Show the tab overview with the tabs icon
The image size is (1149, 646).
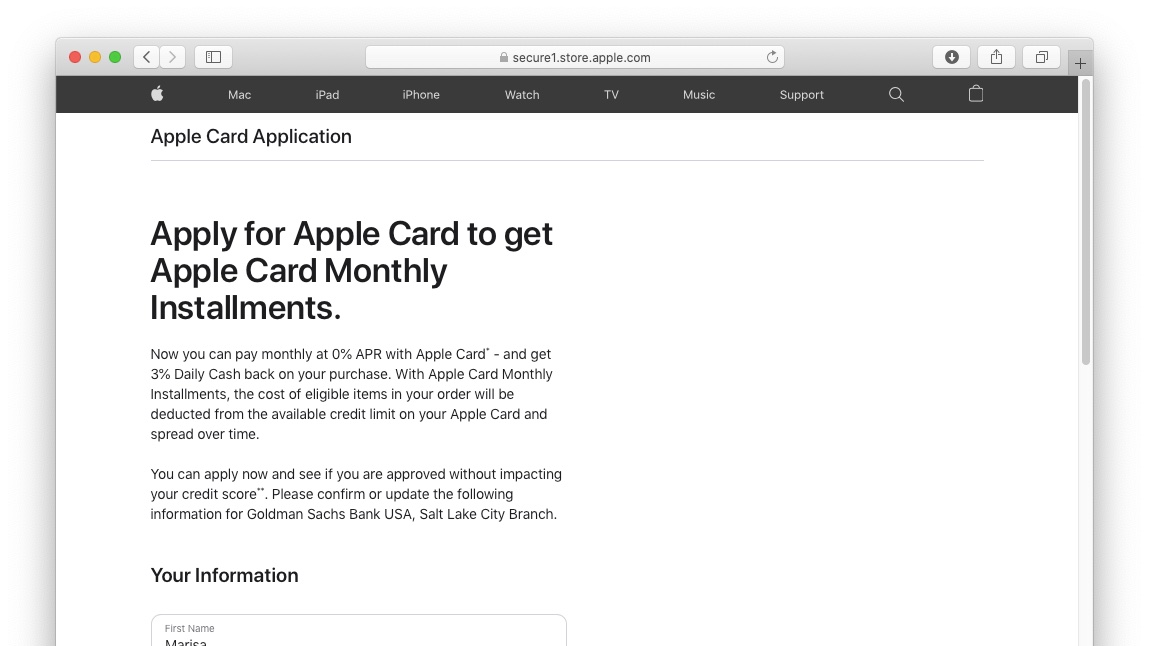1041,57
